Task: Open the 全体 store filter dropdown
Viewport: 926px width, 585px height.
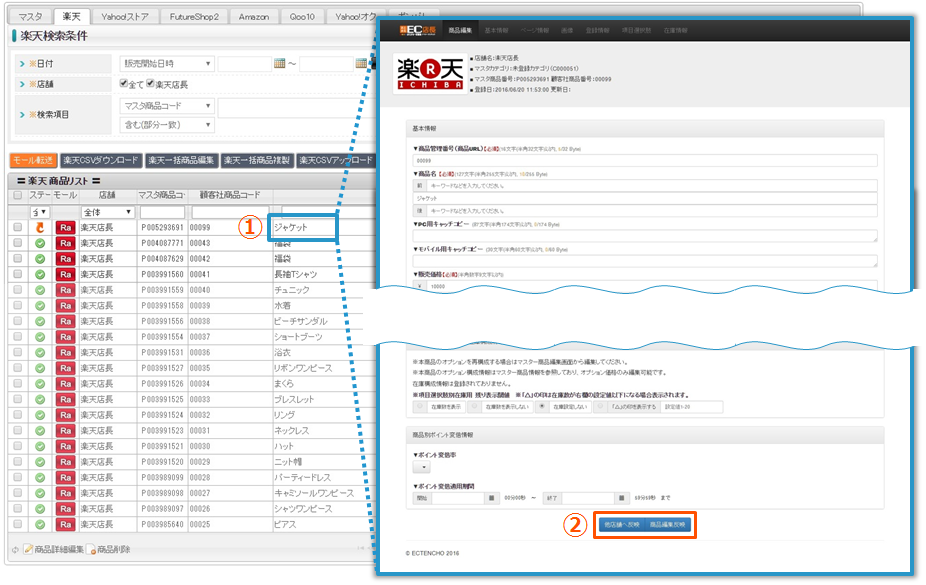Action: click(x=107, y=212)
